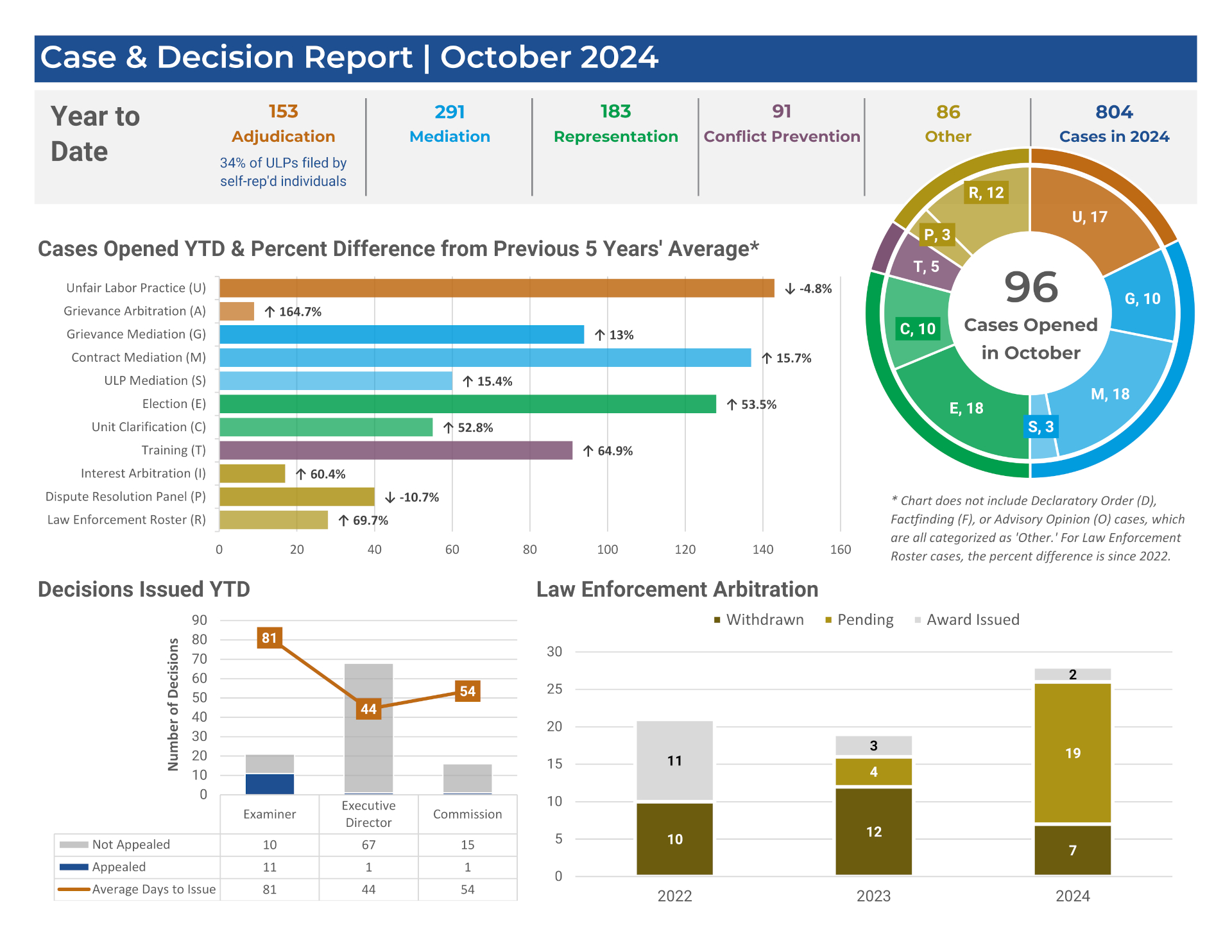
Task: Select the Grievance Arbitration (A) bar
Action: 237,311
